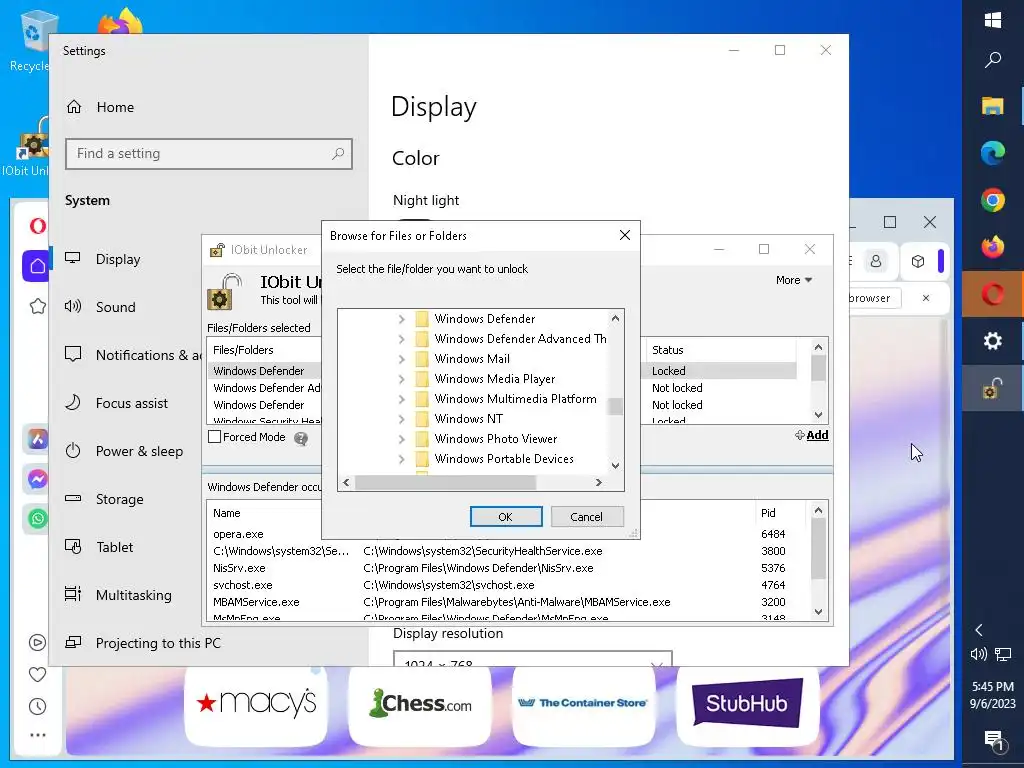The height and width of the screenshot is (768, 1024).
Task: Open volume control in system tray
Action: [978, 654]
